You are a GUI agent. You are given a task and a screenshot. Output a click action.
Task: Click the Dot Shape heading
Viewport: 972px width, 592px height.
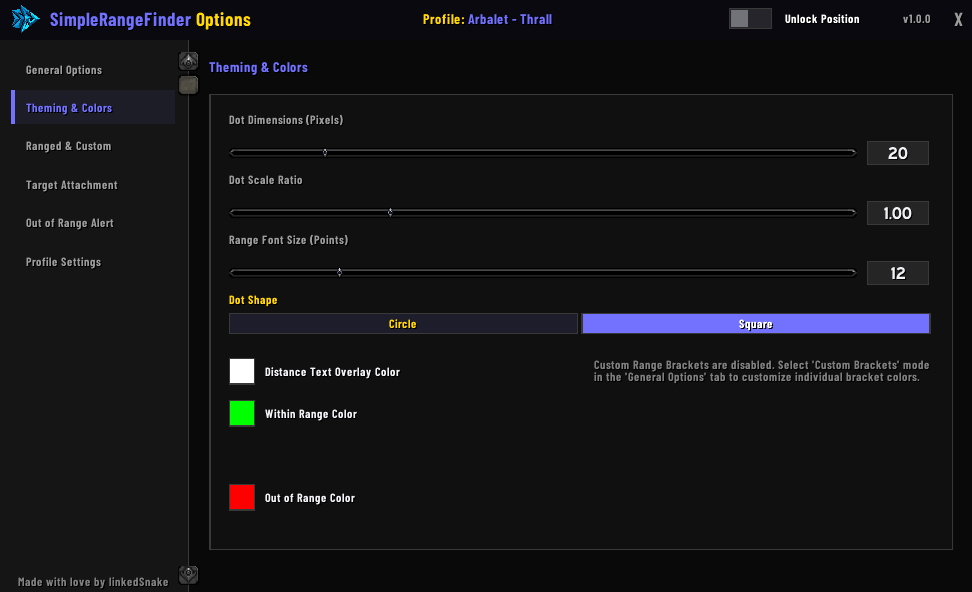coord(253,300)
